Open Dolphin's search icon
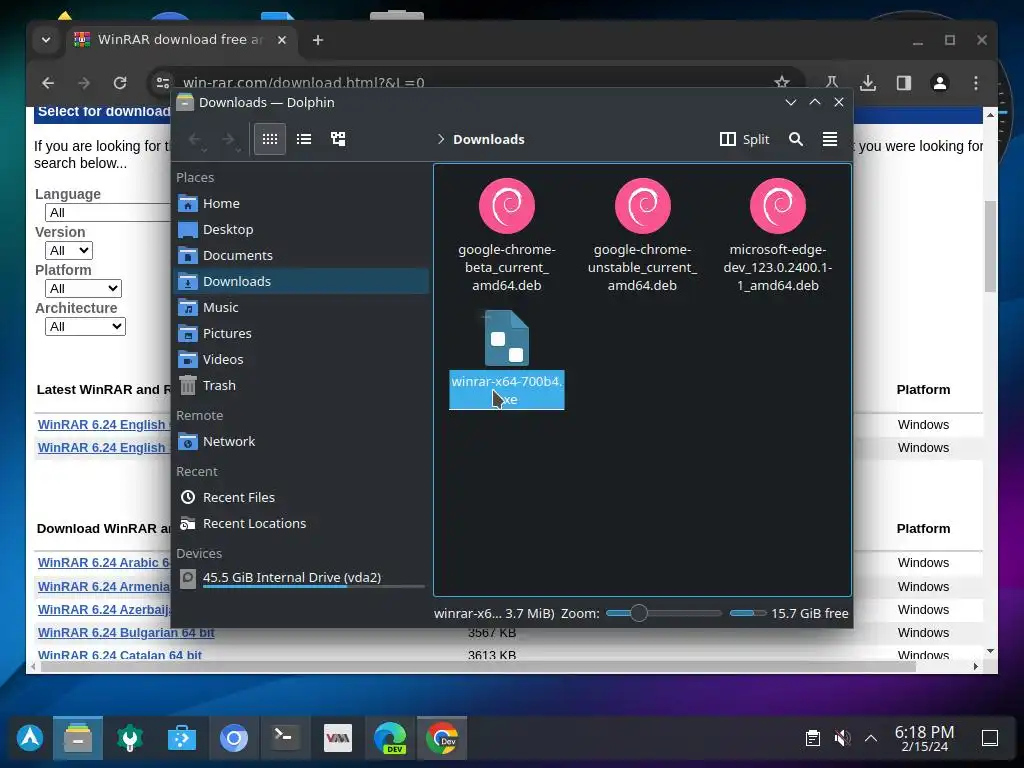 pyautogui.click(x=795, y=139)
